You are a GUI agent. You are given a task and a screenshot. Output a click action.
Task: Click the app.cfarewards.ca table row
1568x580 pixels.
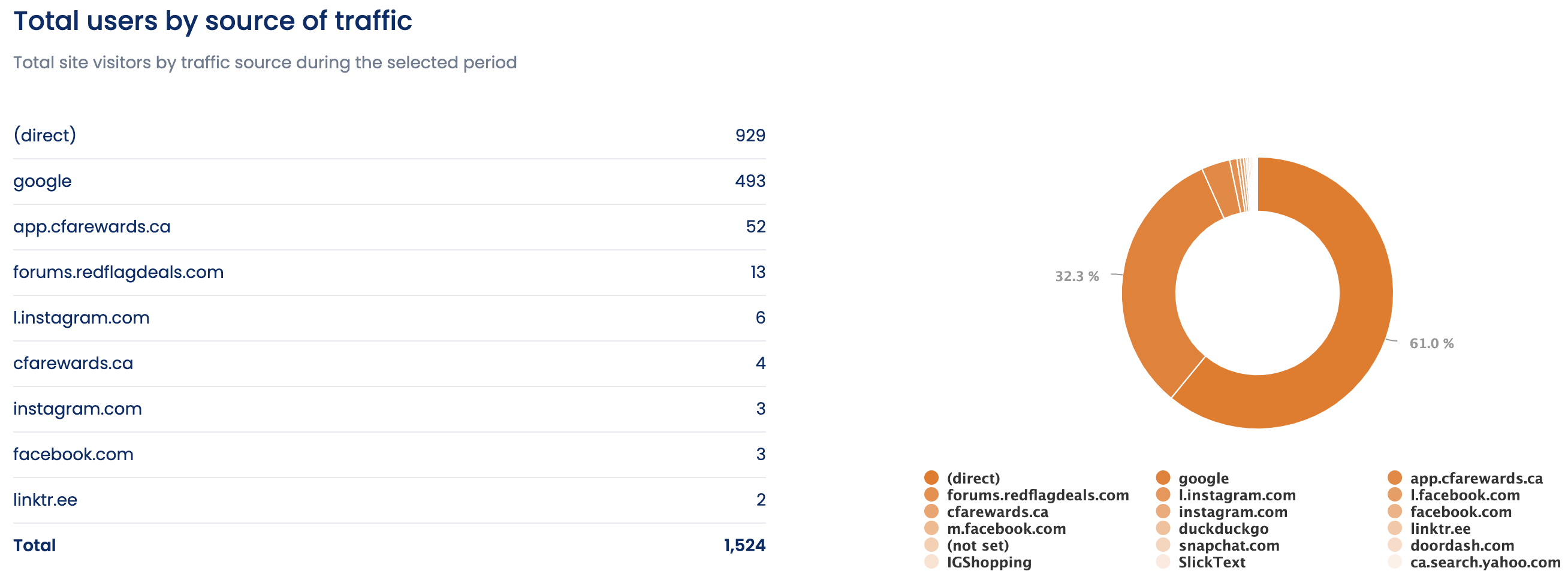click(389, 226)
